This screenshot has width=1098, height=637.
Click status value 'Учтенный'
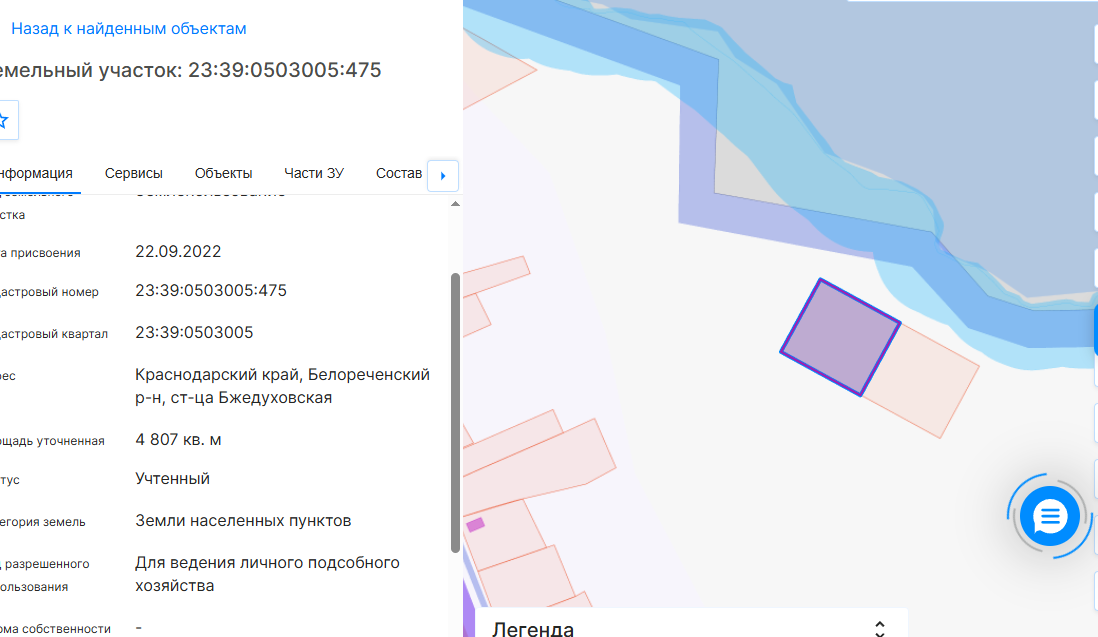pyautogui.click(x=172, y=479)
